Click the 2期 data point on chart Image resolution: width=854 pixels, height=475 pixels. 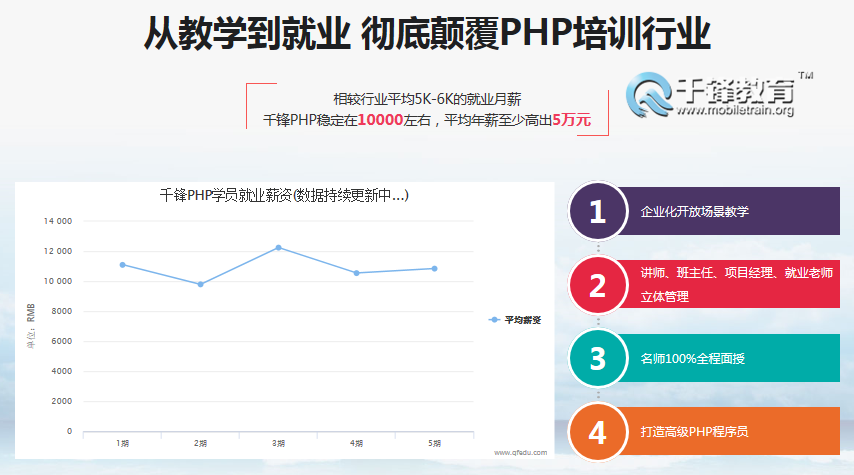pyautogui.click(x=200, y=284)
